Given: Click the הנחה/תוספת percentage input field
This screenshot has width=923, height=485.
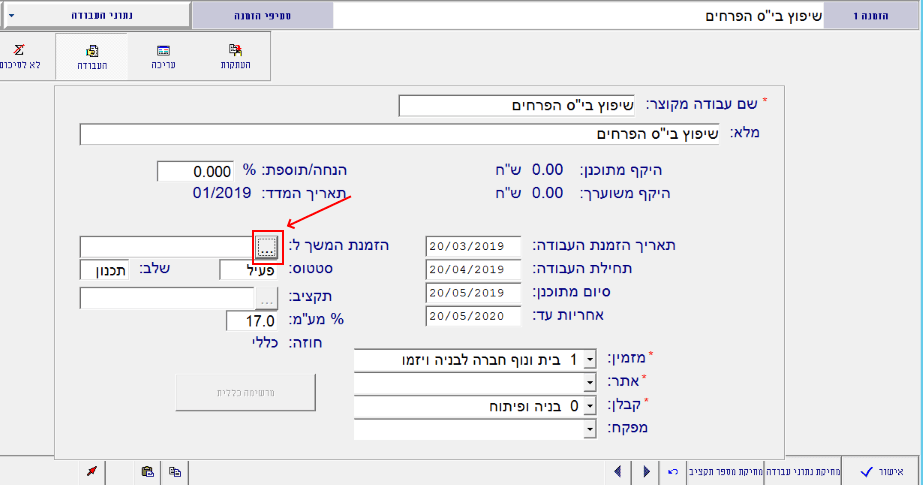Looking at the screenshot, I should [195, 172].
